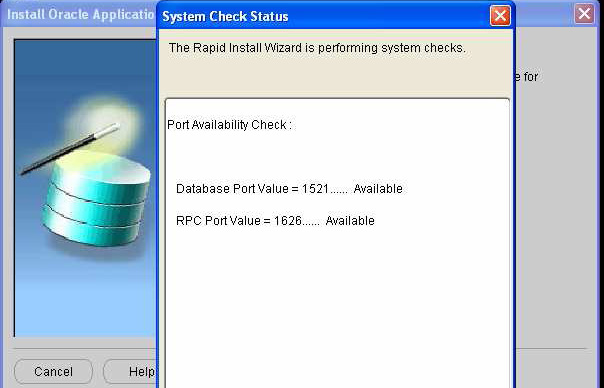Screen dimensions: 604x388
Task: Click the "Database Port Value = 1521" line
Action: (x=289, y=189)
